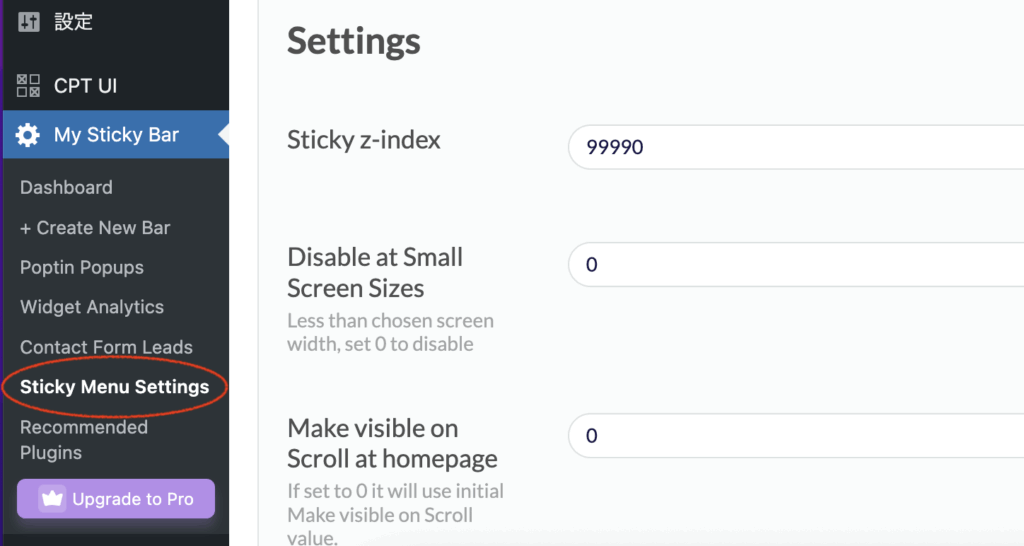Click Make visible on Scroll at homepage field

click(x=796, y=436)
